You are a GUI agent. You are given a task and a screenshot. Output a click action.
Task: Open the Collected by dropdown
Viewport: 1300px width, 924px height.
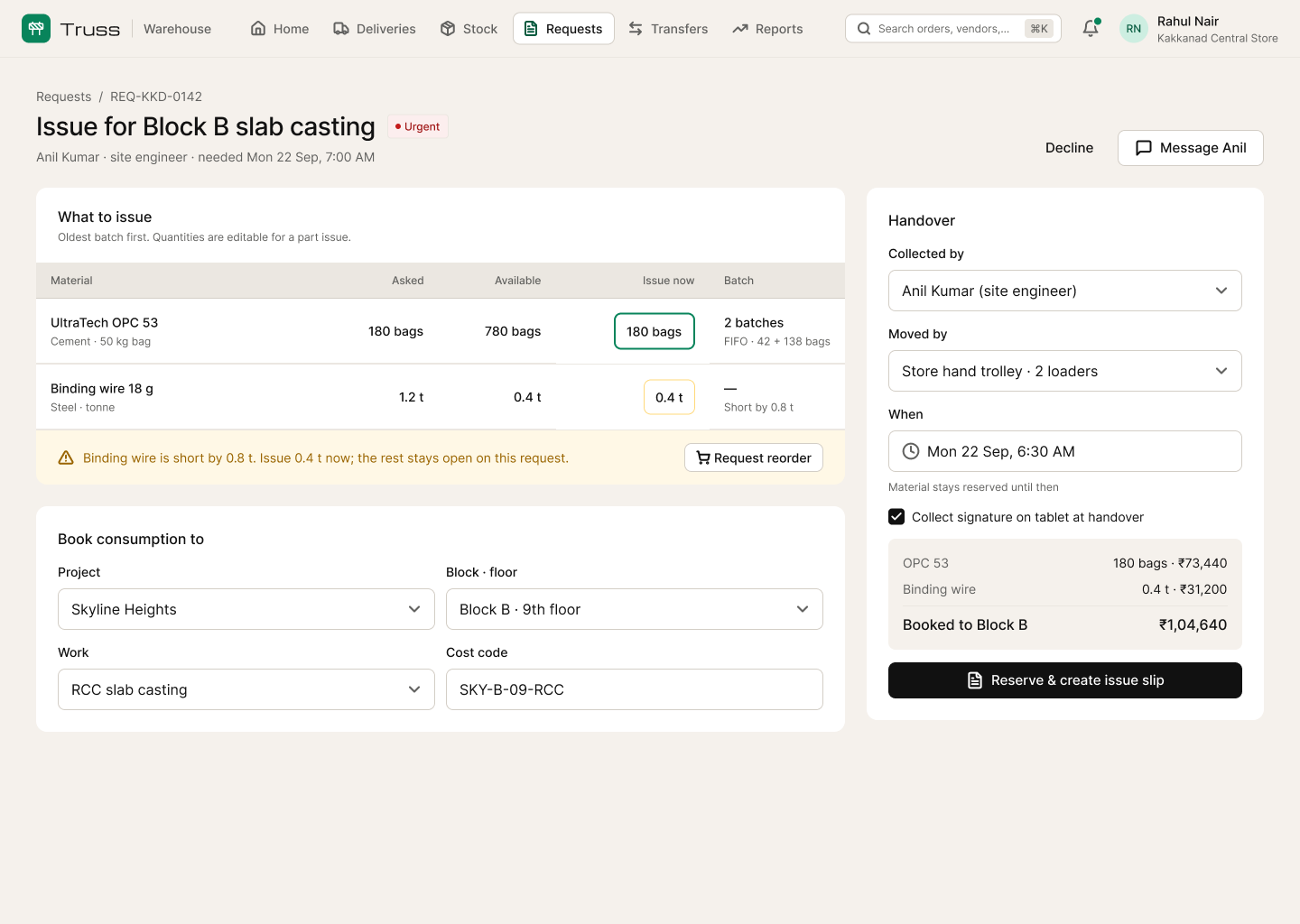(1065, 291)
